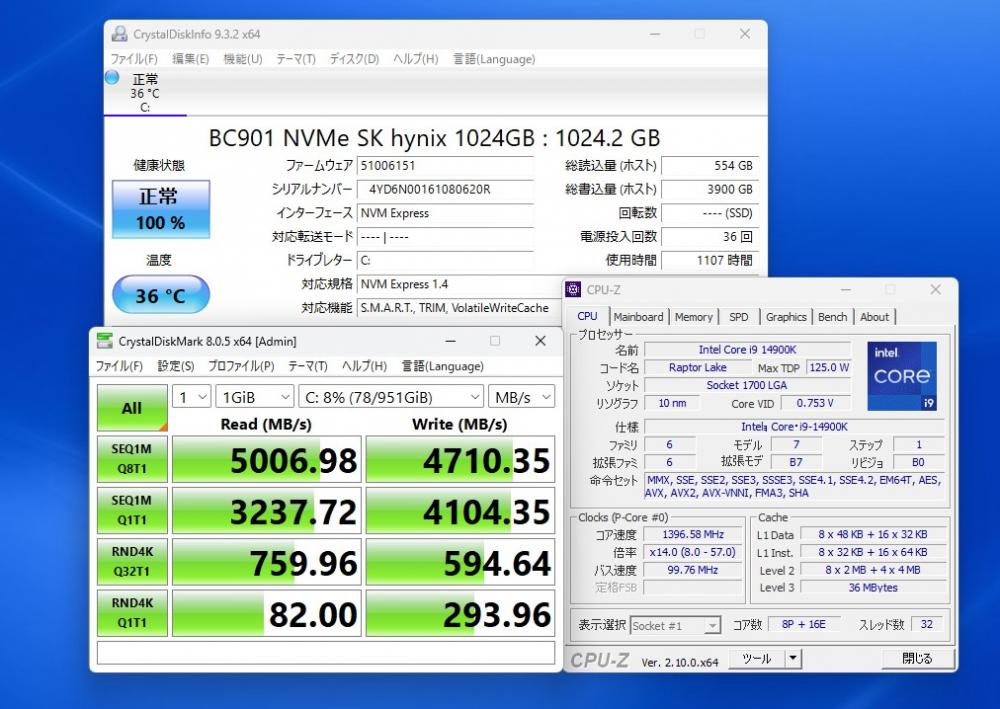Open the ファイル(F) menu in CrystalDiskInfo
1000x709 pixels.
point(134,59)
